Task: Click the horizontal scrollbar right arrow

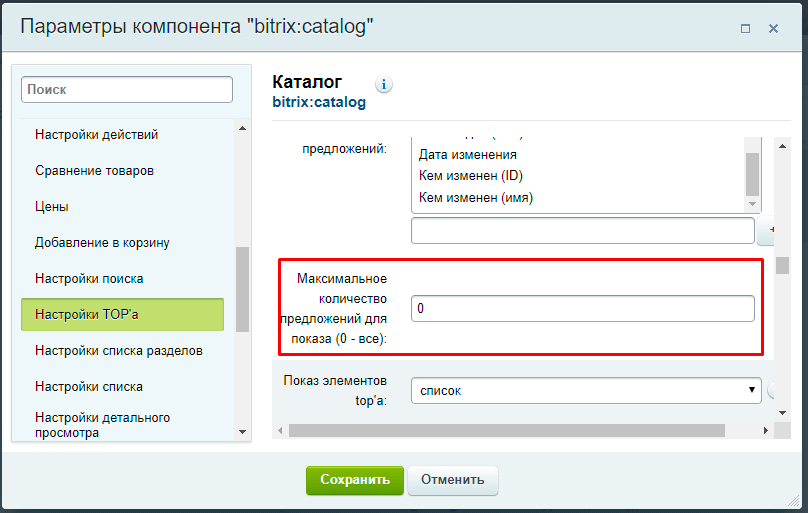Action: click(x=766, y=431)
